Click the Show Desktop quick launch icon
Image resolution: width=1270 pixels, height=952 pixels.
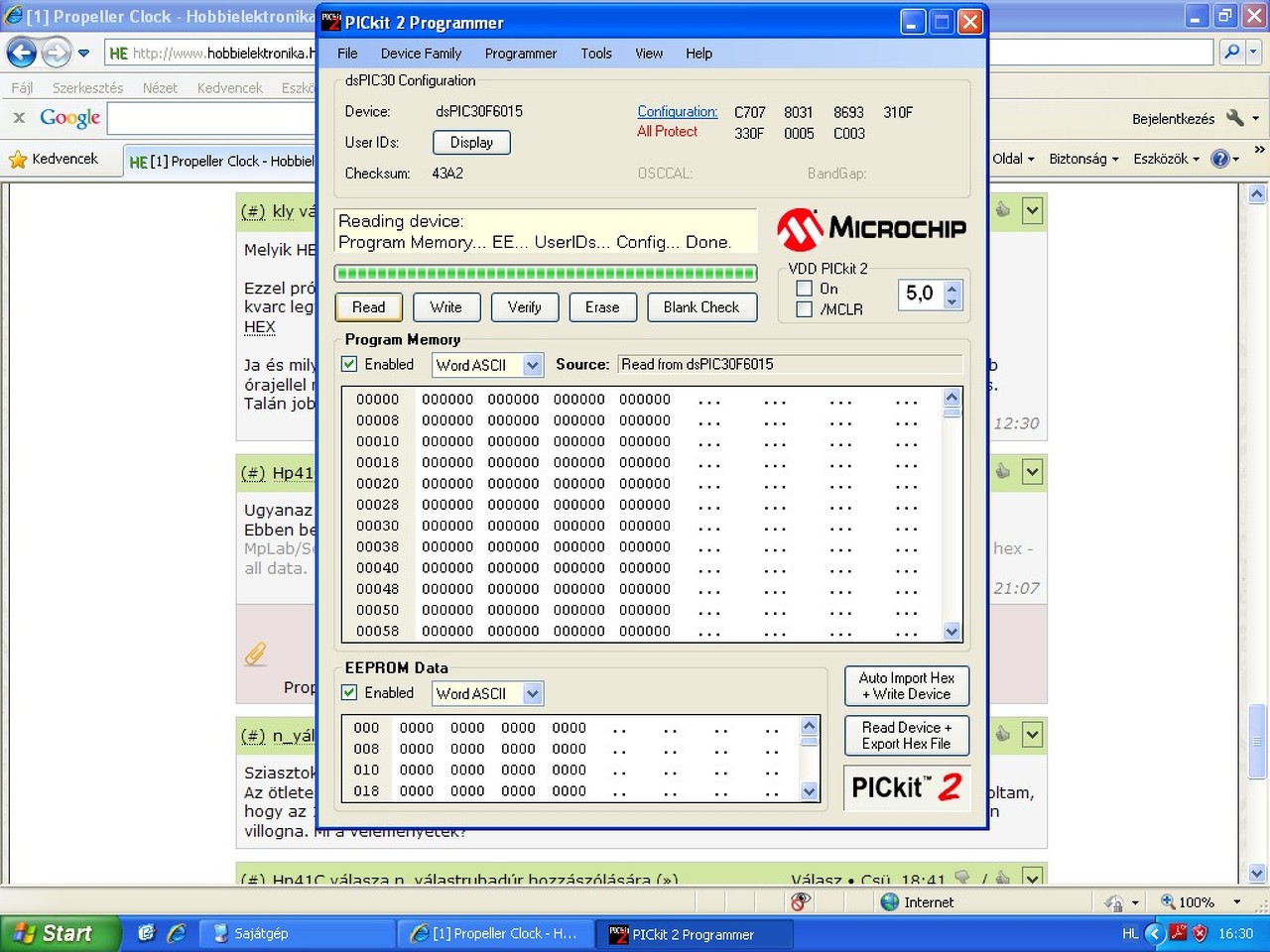click(x=147, y=933)
